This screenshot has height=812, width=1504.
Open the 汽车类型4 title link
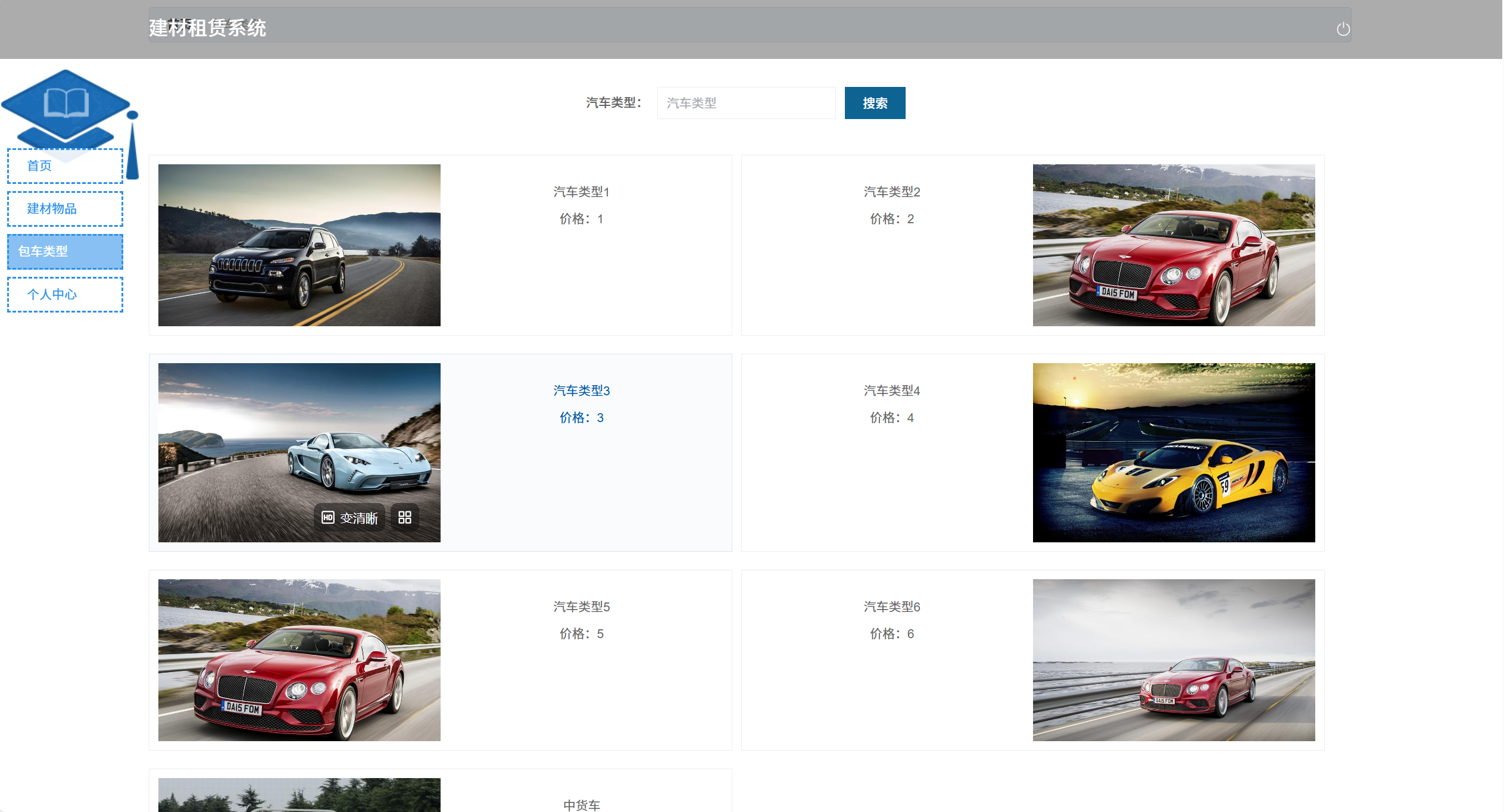892,391
